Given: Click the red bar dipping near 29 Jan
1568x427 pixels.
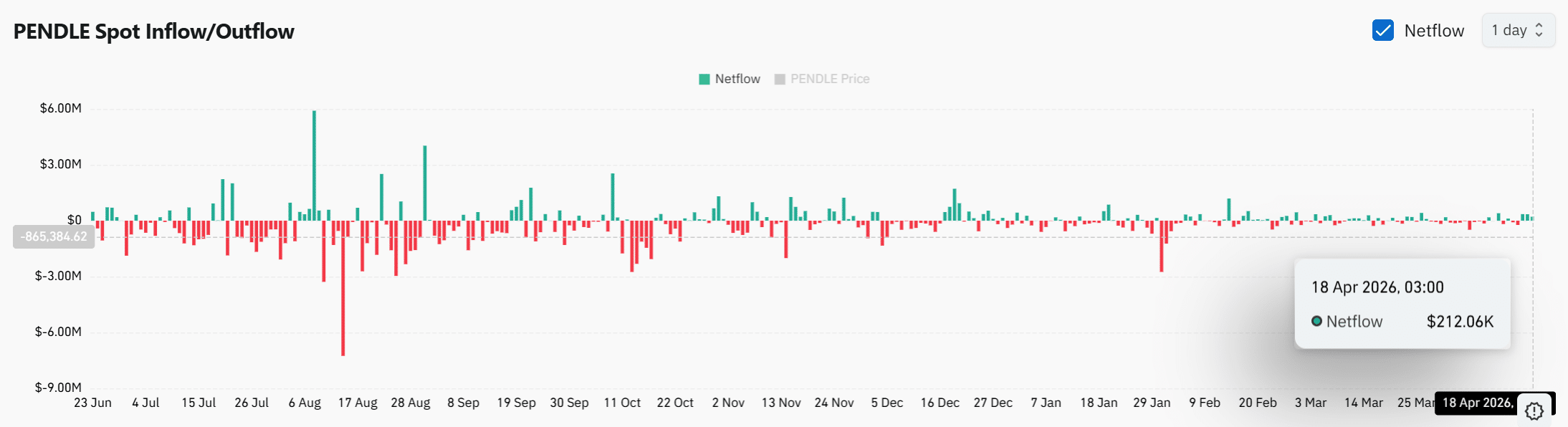Looking at the screenshot, I should coord(1162,246).
